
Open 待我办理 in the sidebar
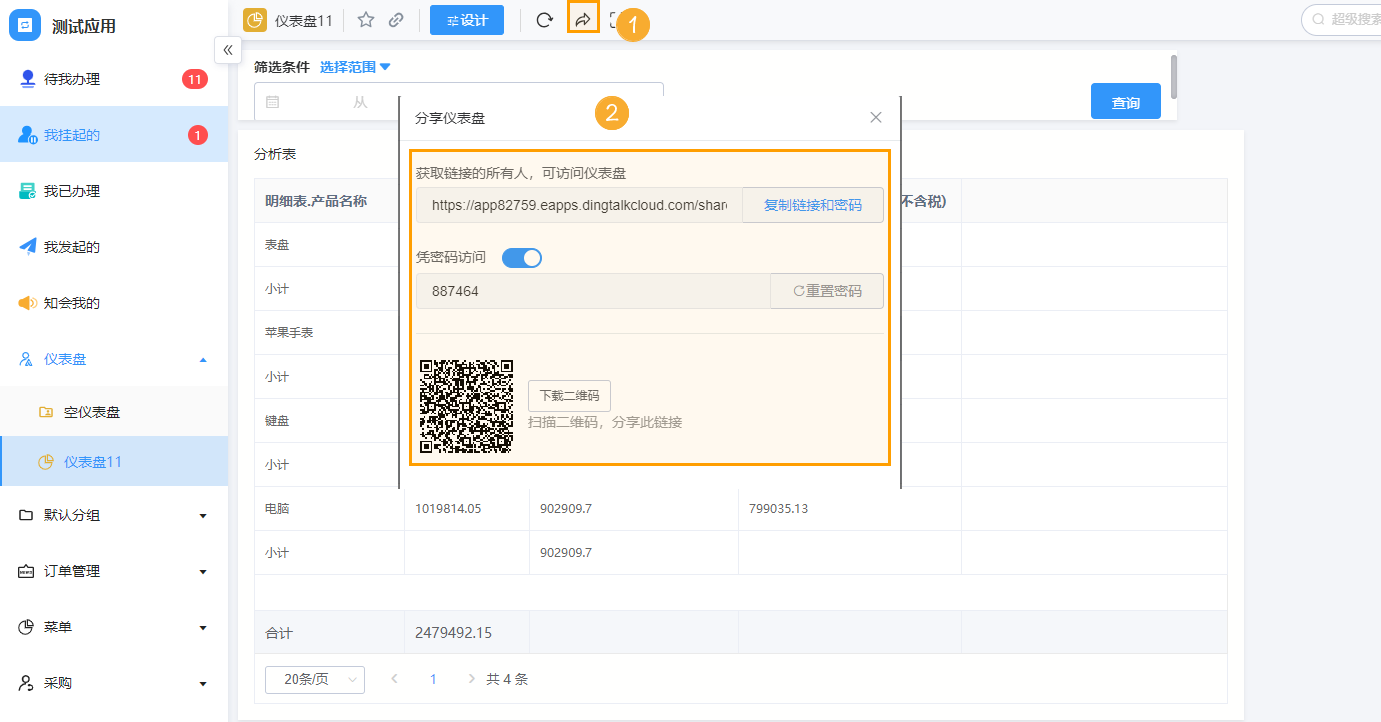72,79
